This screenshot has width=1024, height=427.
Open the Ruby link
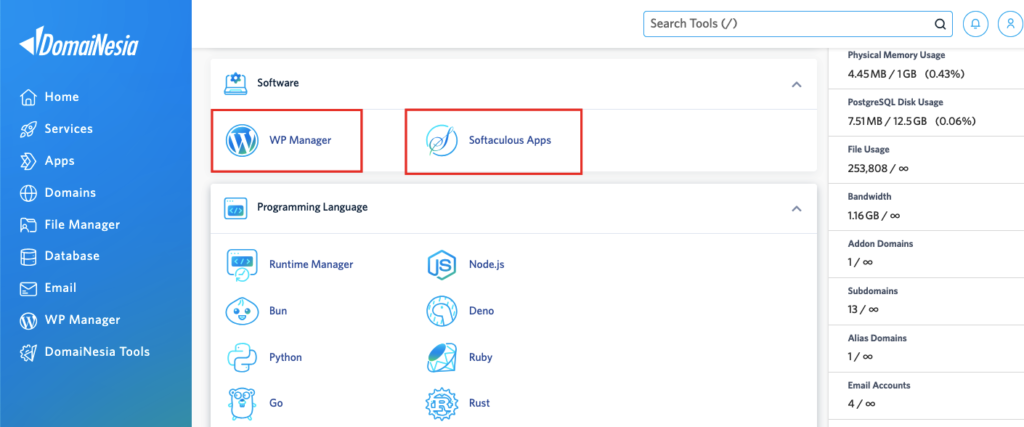pyautogui.click(x=481, y=358)
